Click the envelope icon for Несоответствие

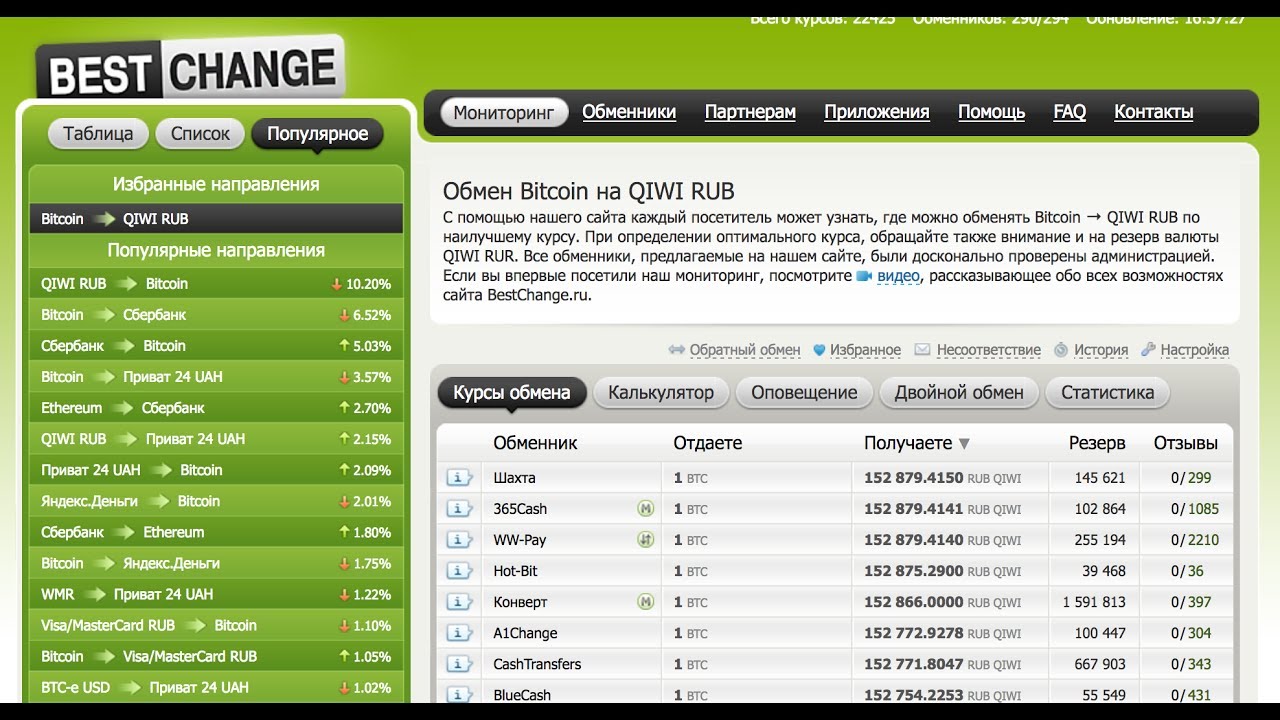tap(922, 350)
